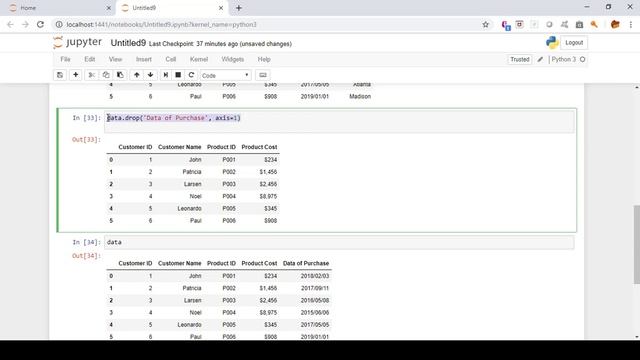Click 2015/06/06 date in Out[34] table
The image size is (640, 360).
point(315,313)
